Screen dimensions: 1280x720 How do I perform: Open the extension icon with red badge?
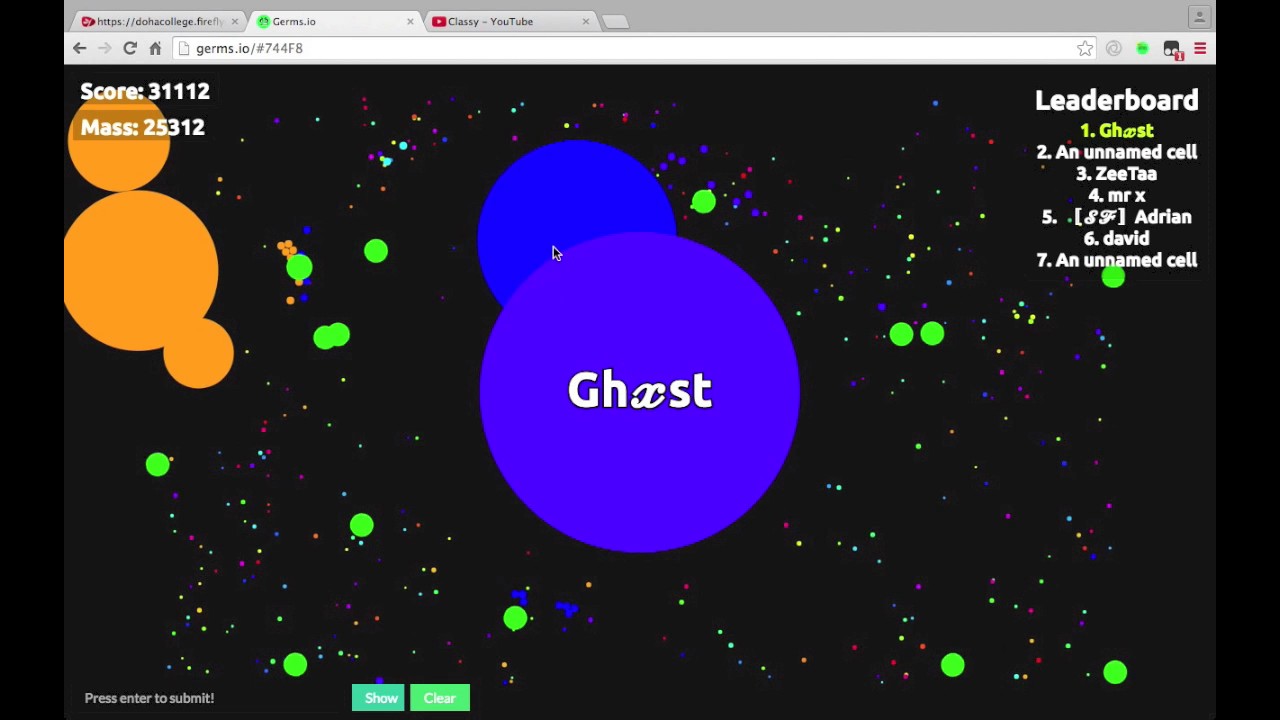coord(1172,49)
